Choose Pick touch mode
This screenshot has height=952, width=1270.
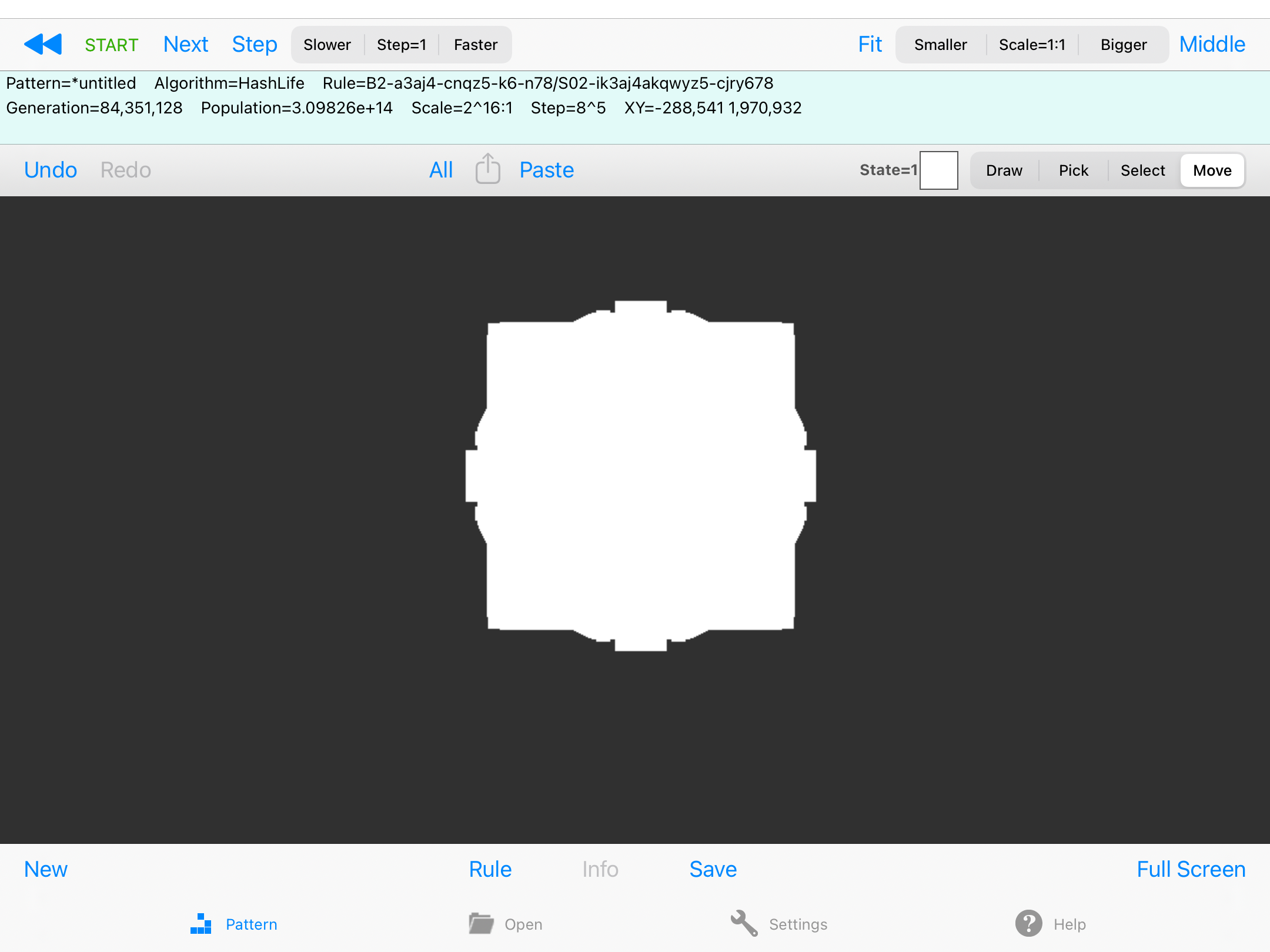[x=1074, y=170]
